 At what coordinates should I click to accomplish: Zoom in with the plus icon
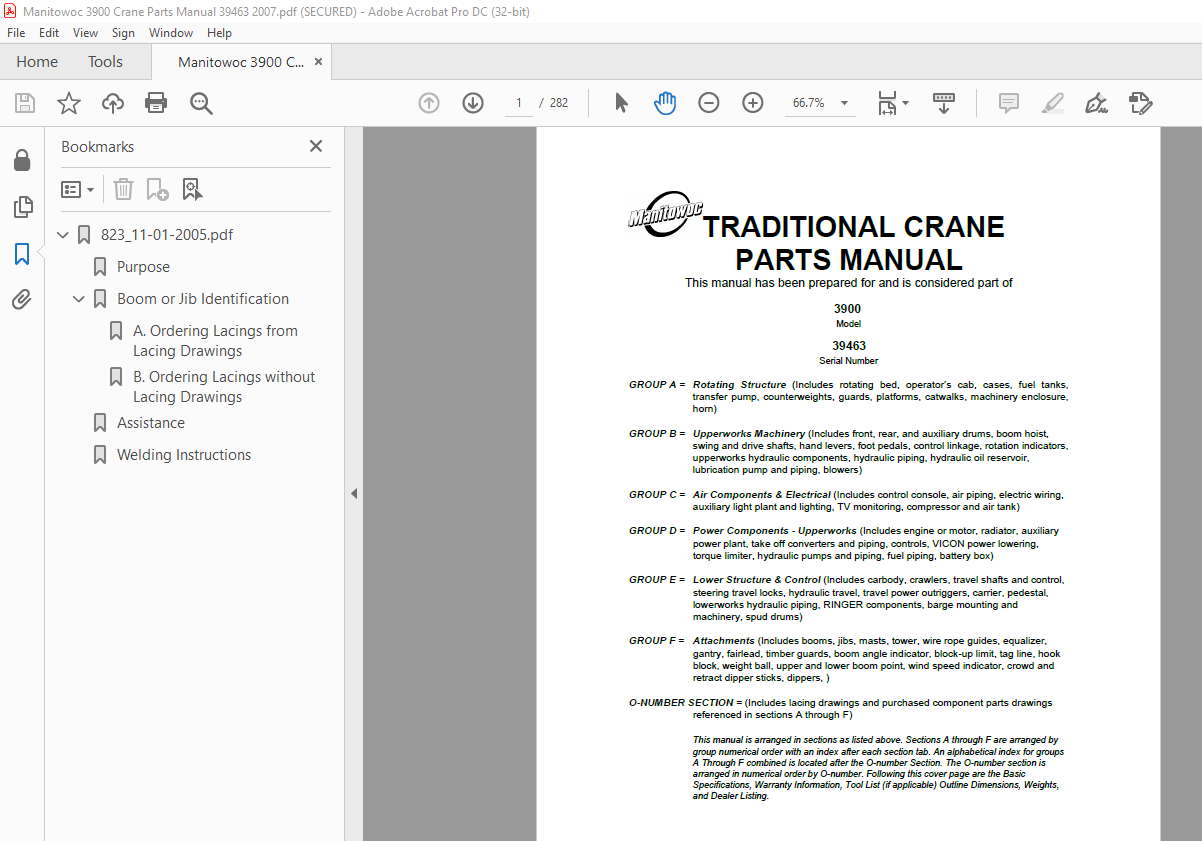(753, 103)
